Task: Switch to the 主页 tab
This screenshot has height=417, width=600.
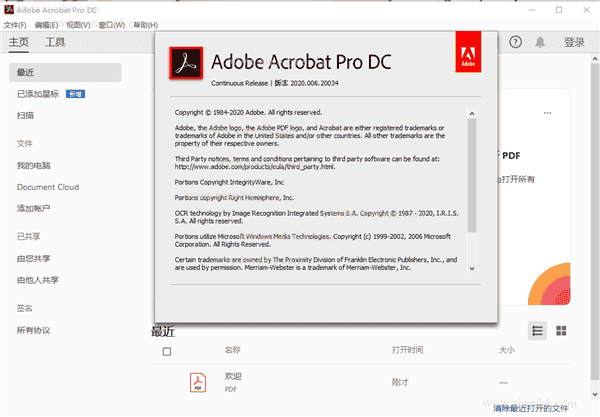Action: pyautogui.click(x=19, y=42)
